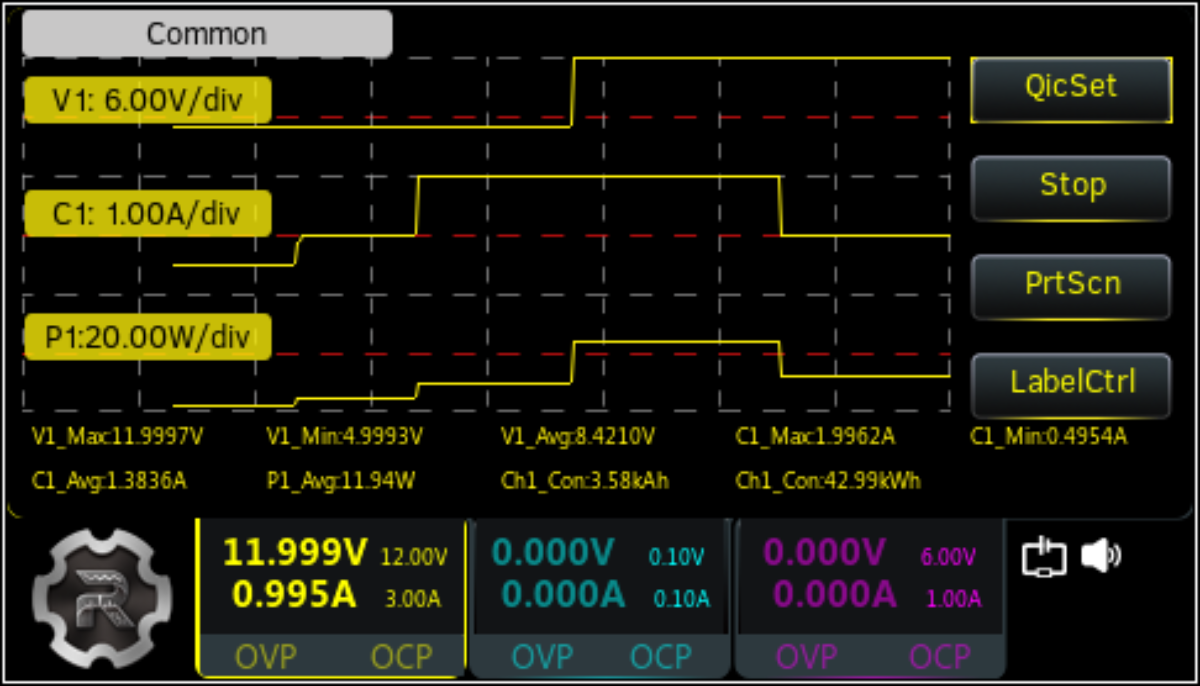Click the speaker sound icon
Screen dimensions: 1200x686
pos(1101,556)
